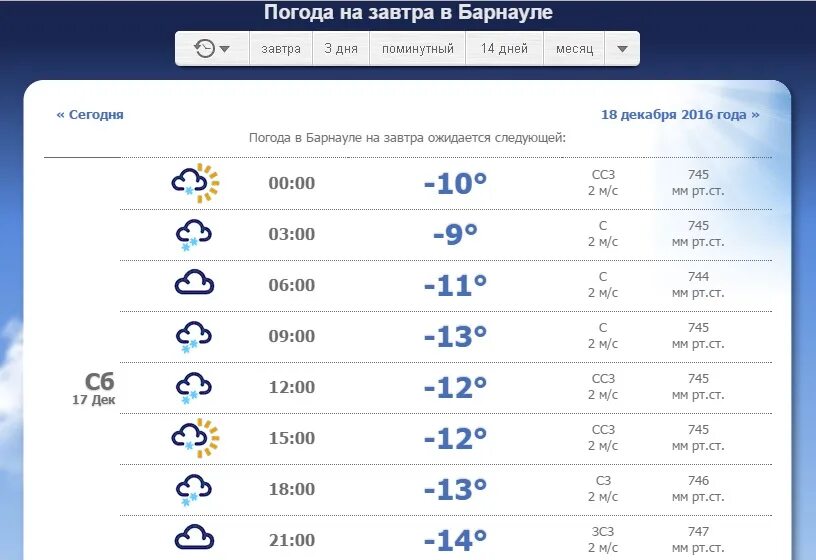Click the snow cloud icon at 09:00
The image size is (816, 560).
[x=193, y=336]
